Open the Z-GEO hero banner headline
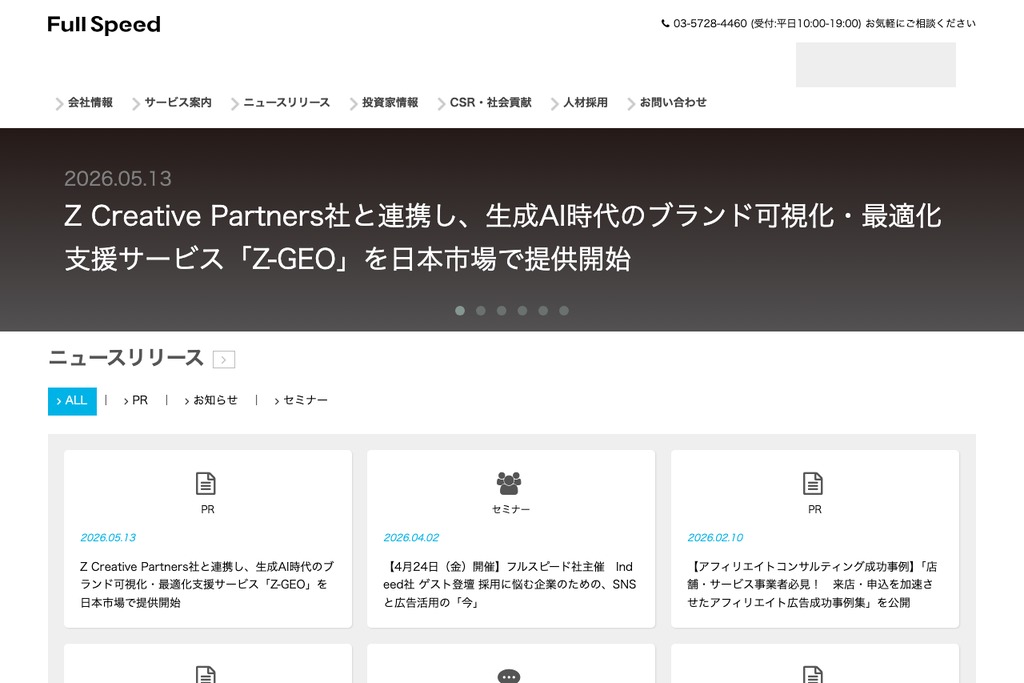This screenshot has width=1024, height=683. (502, 237)
